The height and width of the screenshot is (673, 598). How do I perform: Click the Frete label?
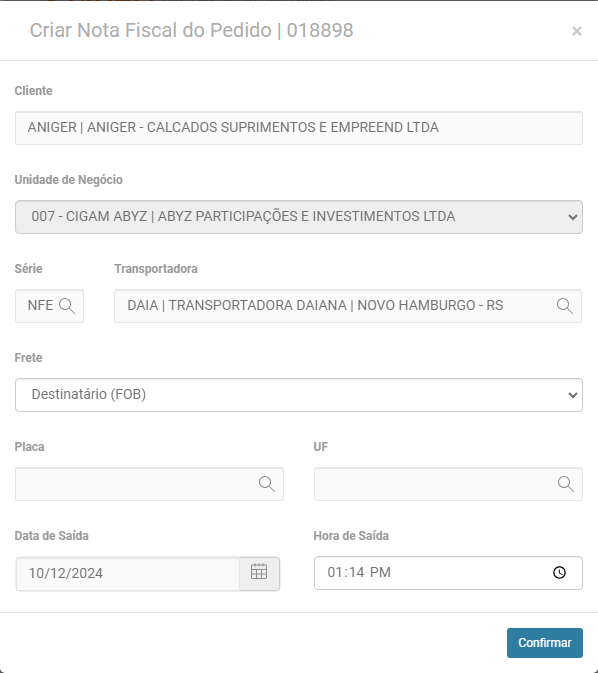click(x=28, y=358)
